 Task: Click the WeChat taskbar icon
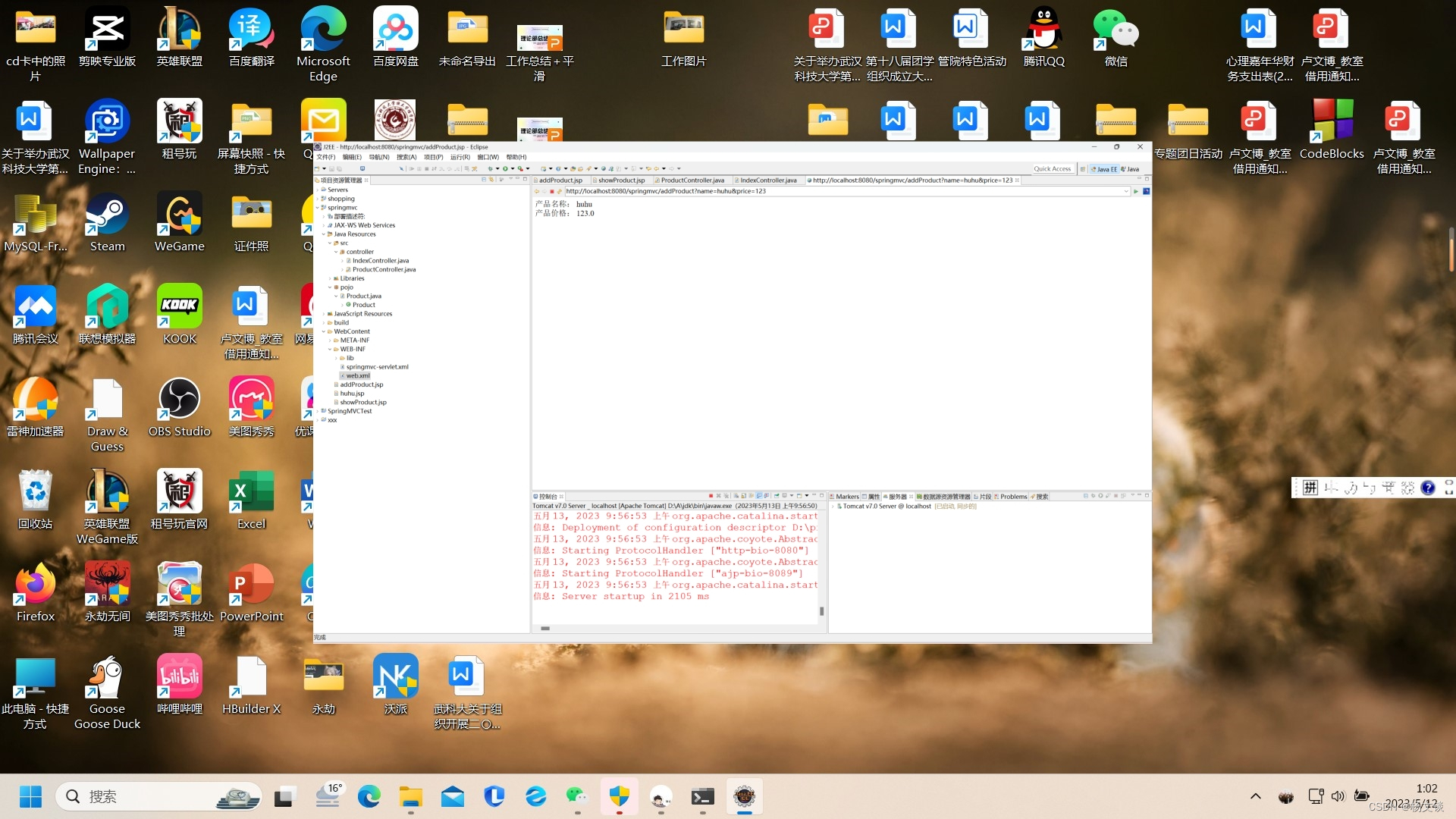click(x=577, y=796)
